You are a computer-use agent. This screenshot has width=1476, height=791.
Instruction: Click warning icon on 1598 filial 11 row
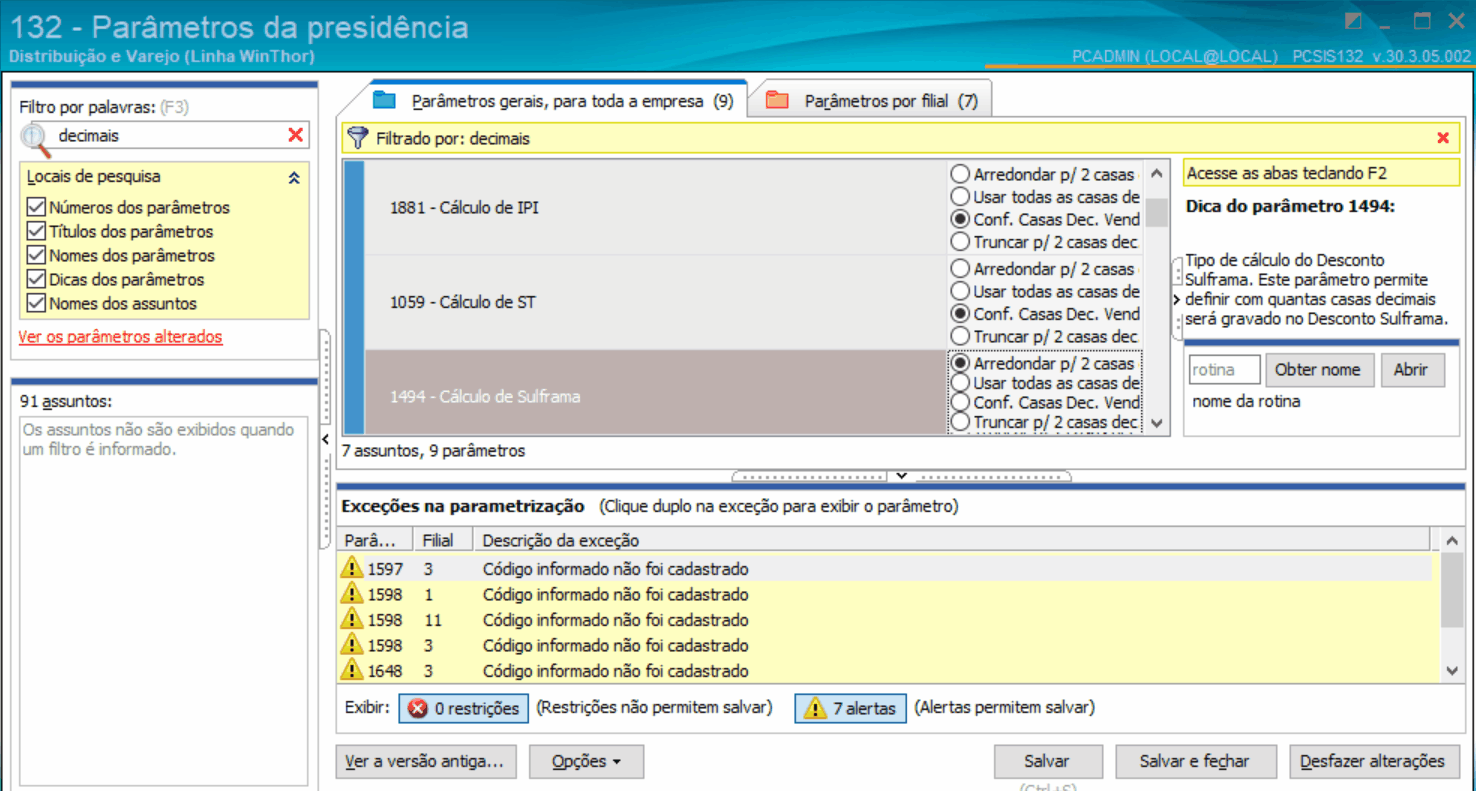[351, 620]
